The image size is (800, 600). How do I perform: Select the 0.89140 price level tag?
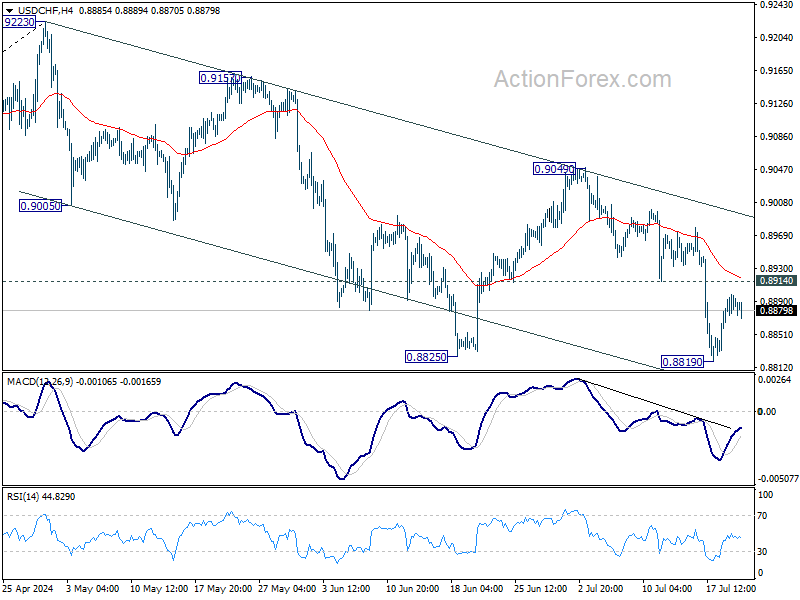pos(776,281)
